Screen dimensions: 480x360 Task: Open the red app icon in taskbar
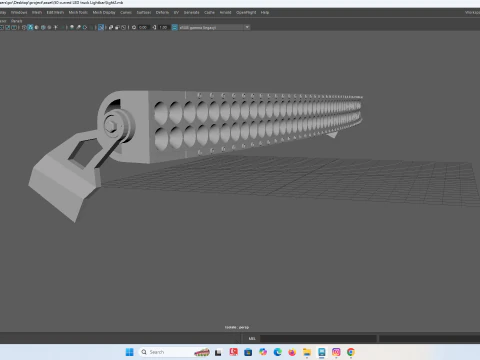click(x=233, y=352)
